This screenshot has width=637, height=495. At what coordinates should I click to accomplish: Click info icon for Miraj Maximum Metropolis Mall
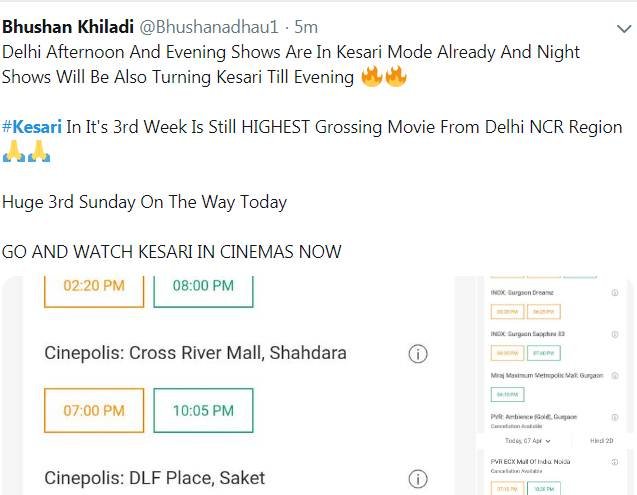614,373
